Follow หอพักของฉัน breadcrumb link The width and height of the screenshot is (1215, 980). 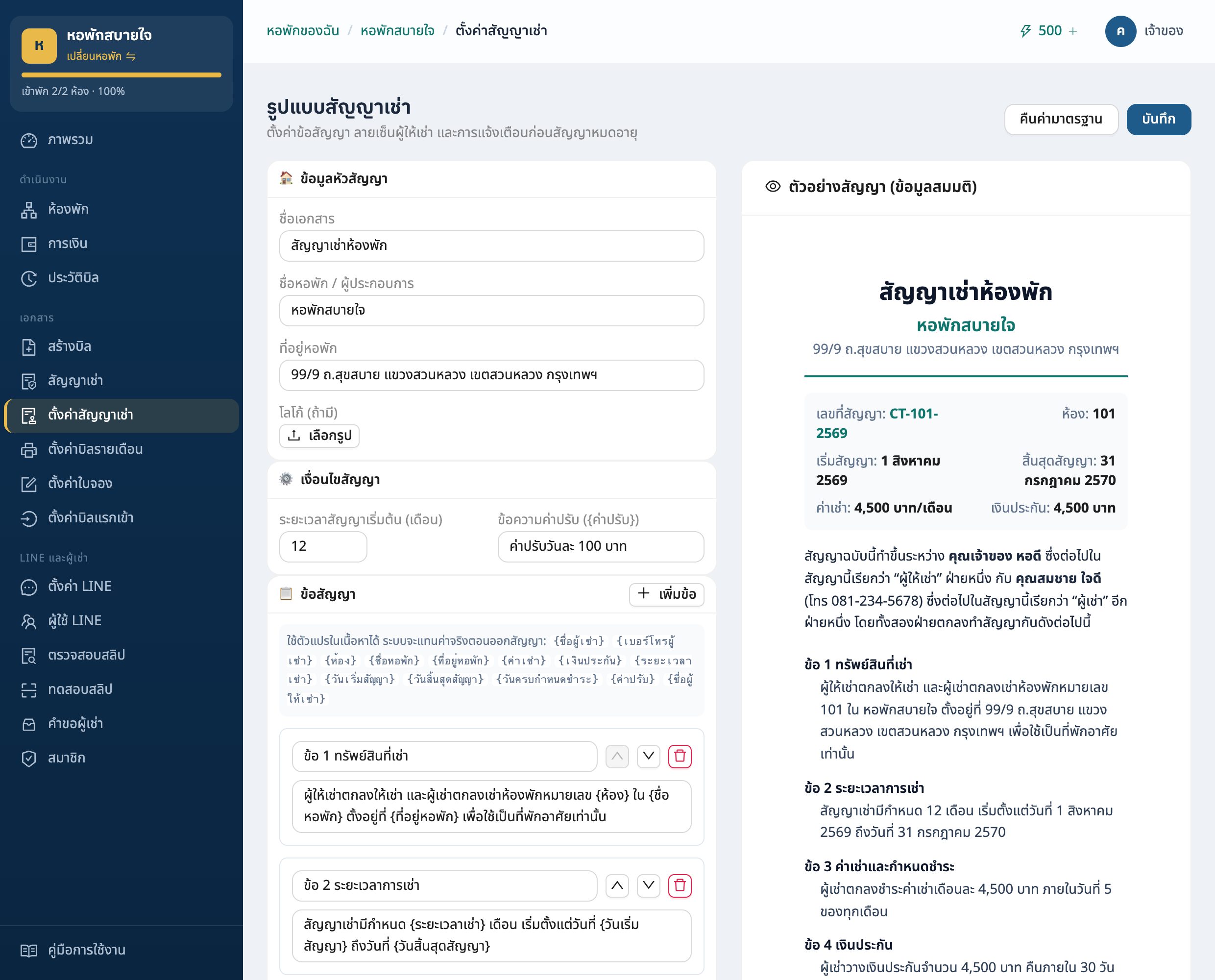[302, 30]
